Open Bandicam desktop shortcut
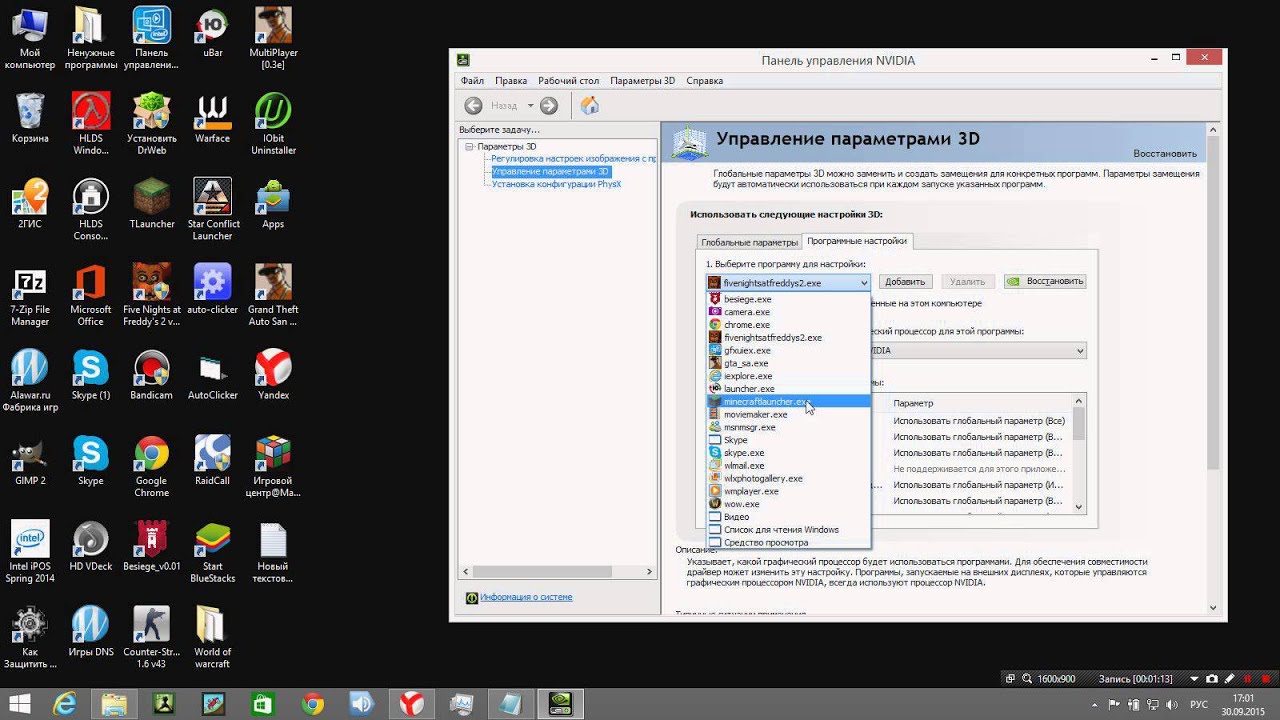This screenshot has width=1280, height=720. coord(152,369)
